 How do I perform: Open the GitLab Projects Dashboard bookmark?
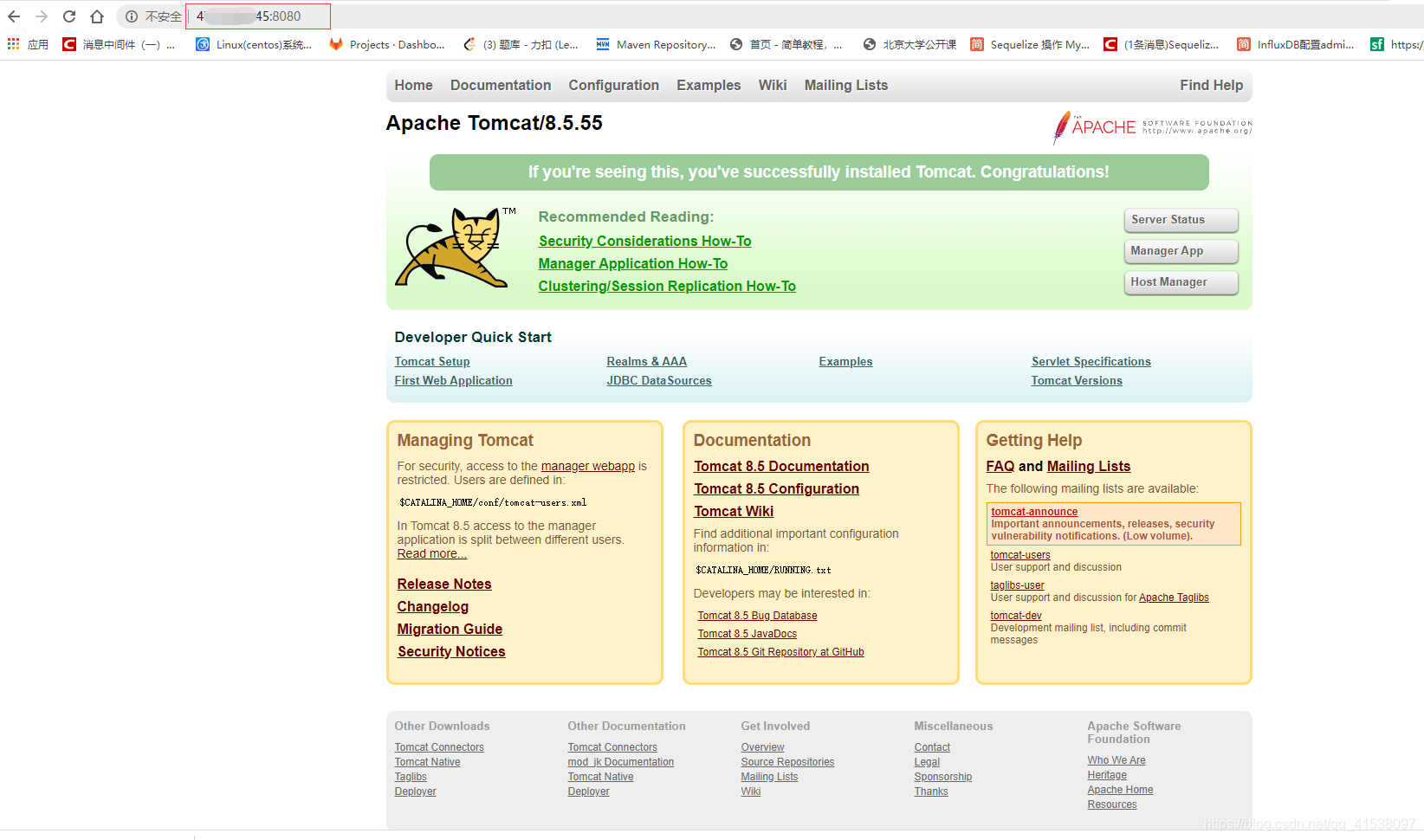coord(387,44)
